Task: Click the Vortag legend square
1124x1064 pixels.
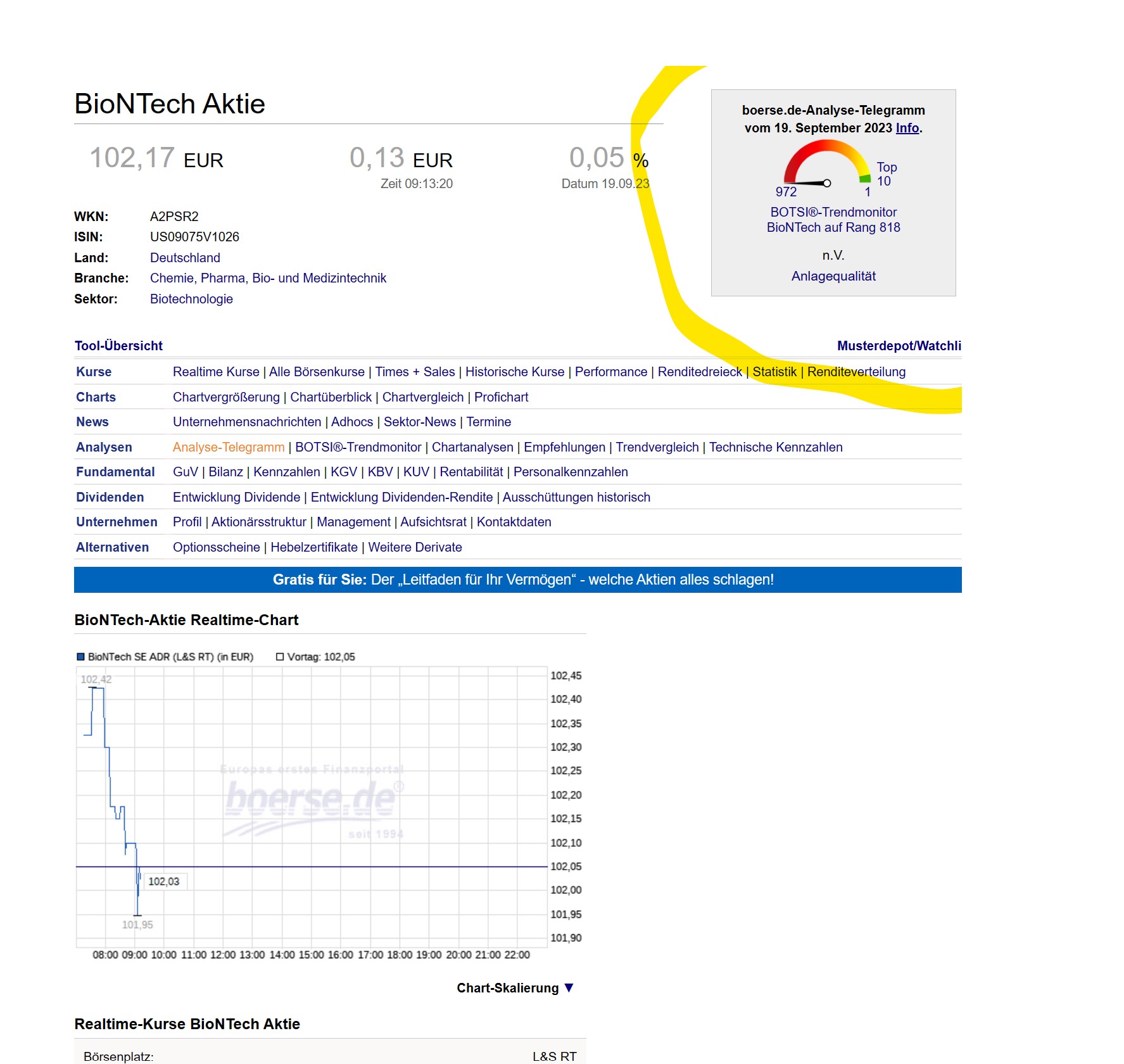Action: [280, 657]
